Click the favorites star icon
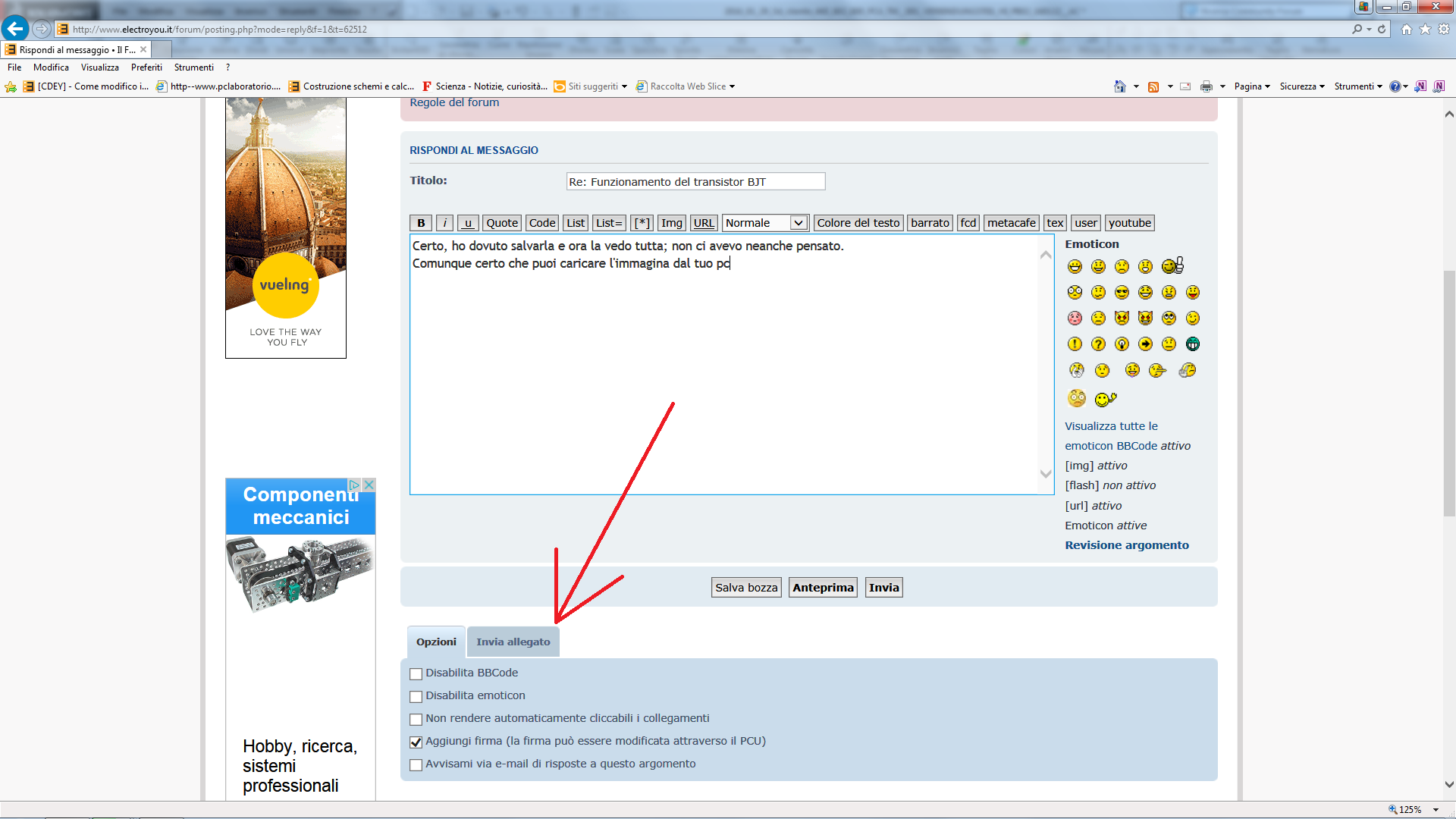This screenshot has height=819, width=1456. [1425, 29]
